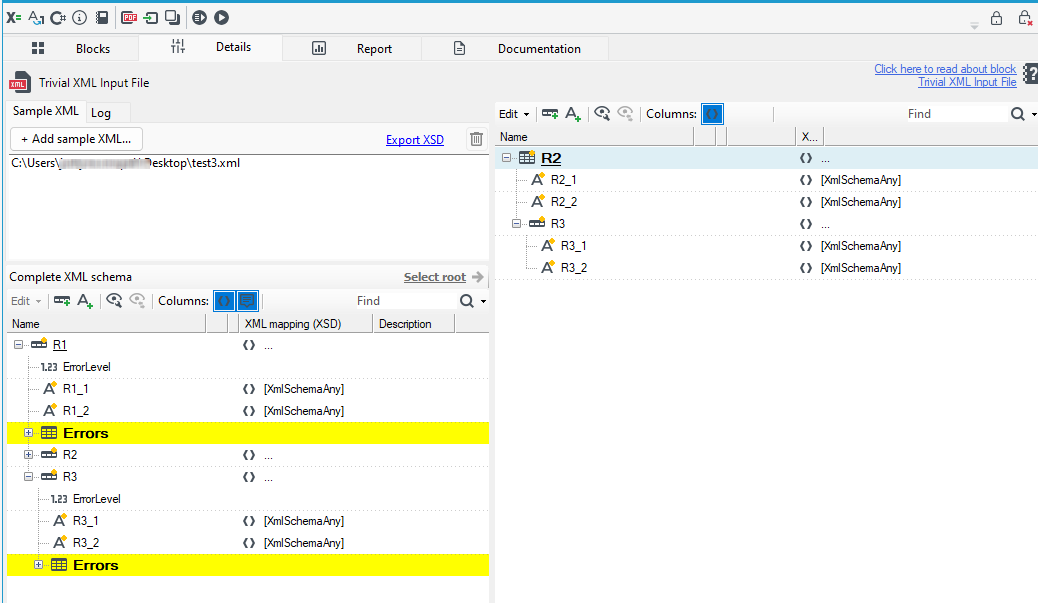
Task: Toggle Description column button in schema panel
Action: (248, 301)
